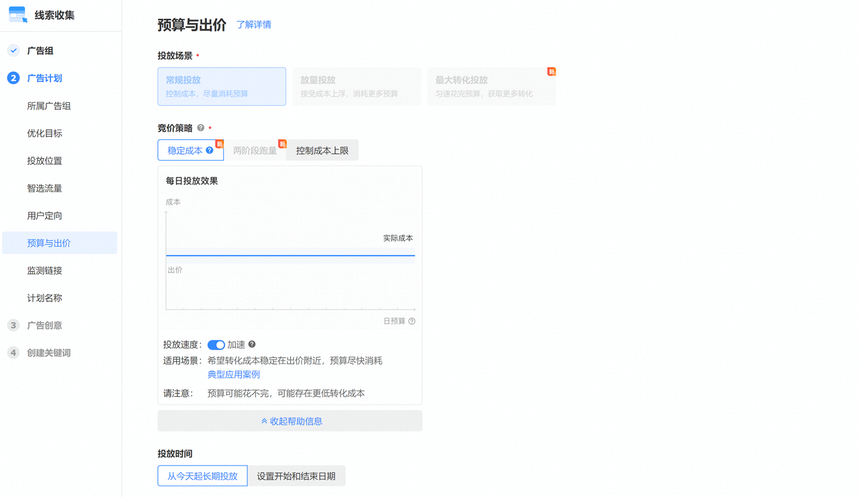The height and width of the screenshot is (497, 860).
Task: Select the 常规投放 scenario option
Action: [221, 86]
